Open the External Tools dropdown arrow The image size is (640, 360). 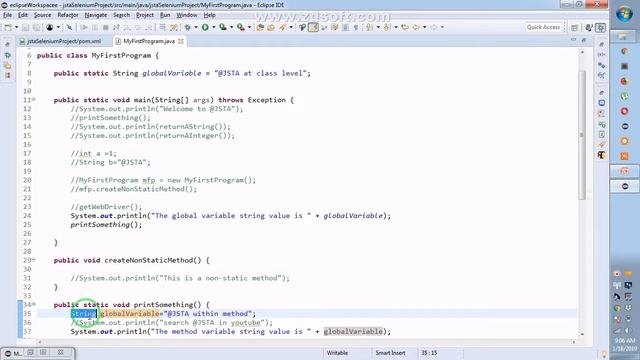point(249,27)
